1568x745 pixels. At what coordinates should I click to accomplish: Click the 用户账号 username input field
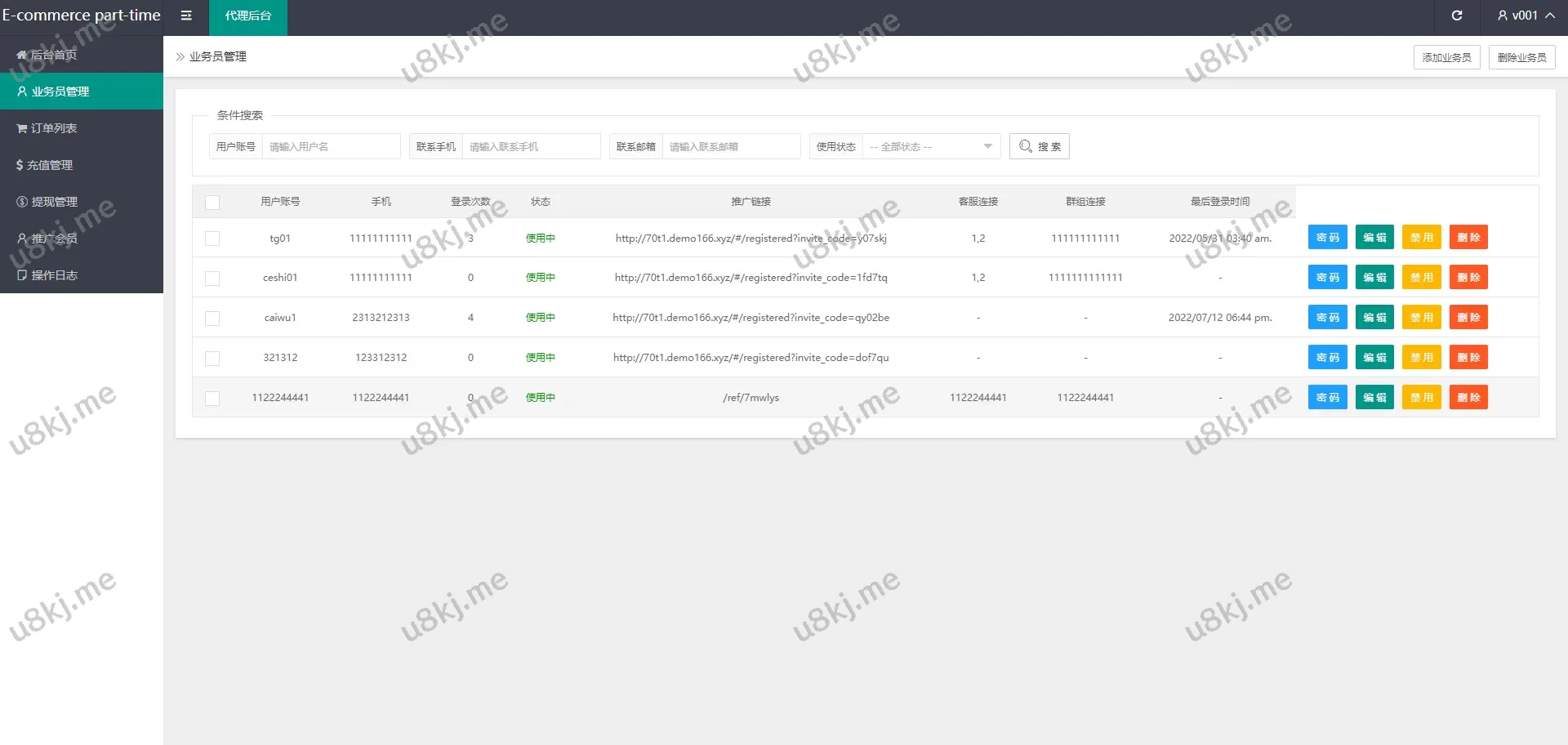[x=331, y=147]
